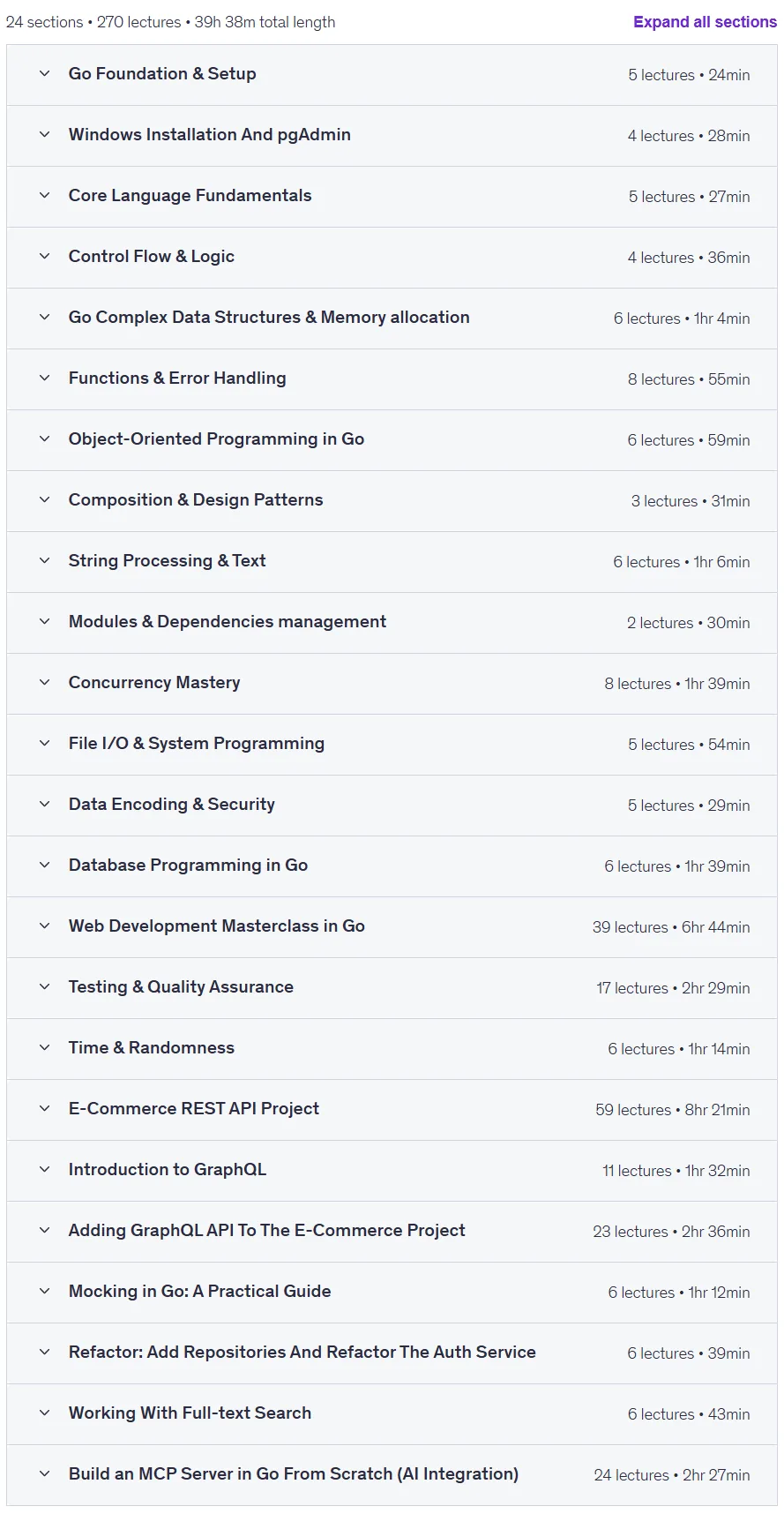Viewport: 784px width, 1514px height.
Task: Click the Mocking in Go: A Practical Guide title
Action: 200,1292
